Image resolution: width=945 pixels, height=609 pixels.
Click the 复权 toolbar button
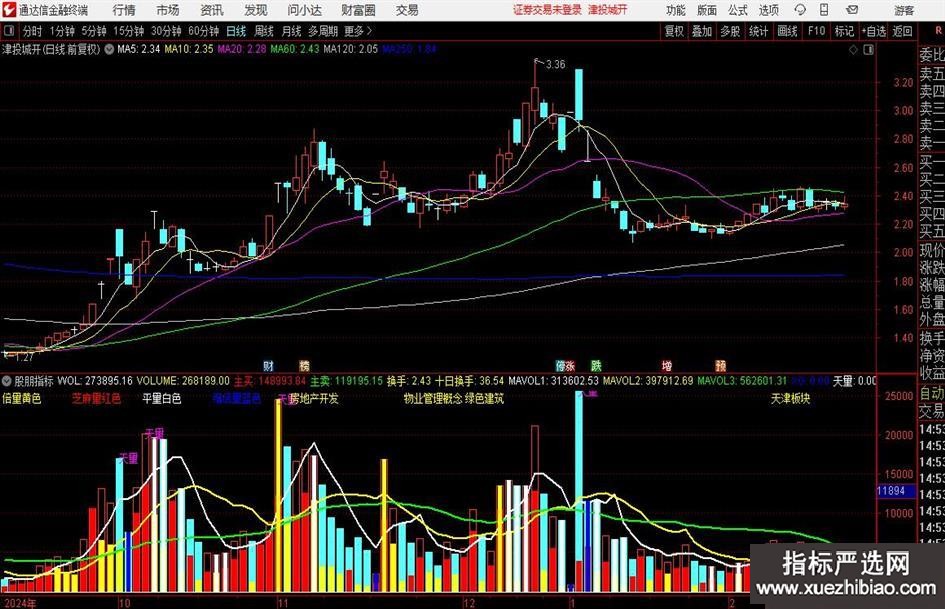click(674, 31)
